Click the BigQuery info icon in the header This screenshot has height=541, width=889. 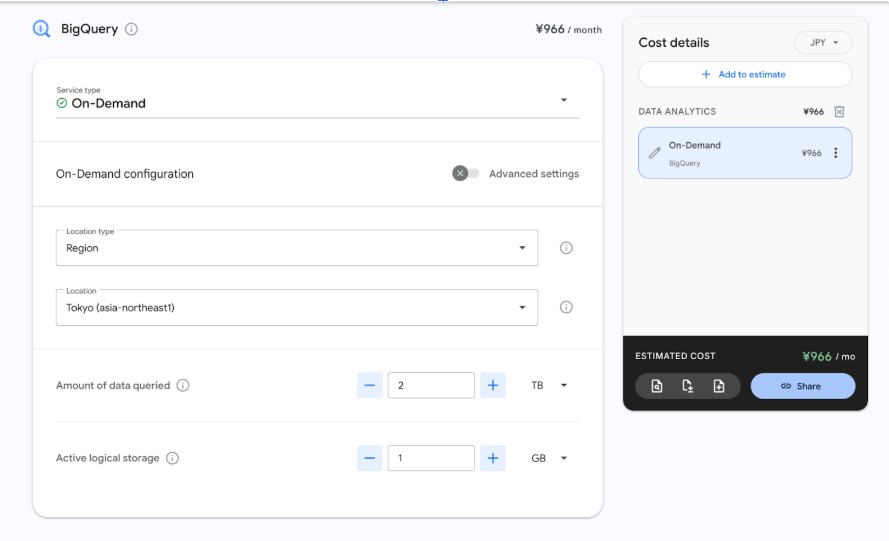(132, 29)
